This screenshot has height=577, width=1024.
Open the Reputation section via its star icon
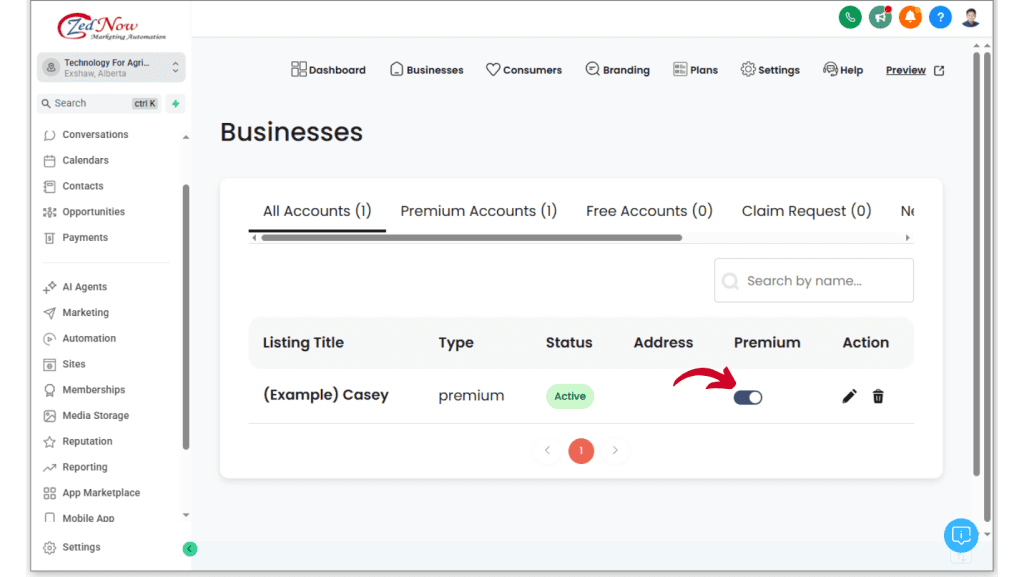click(49, 441)
